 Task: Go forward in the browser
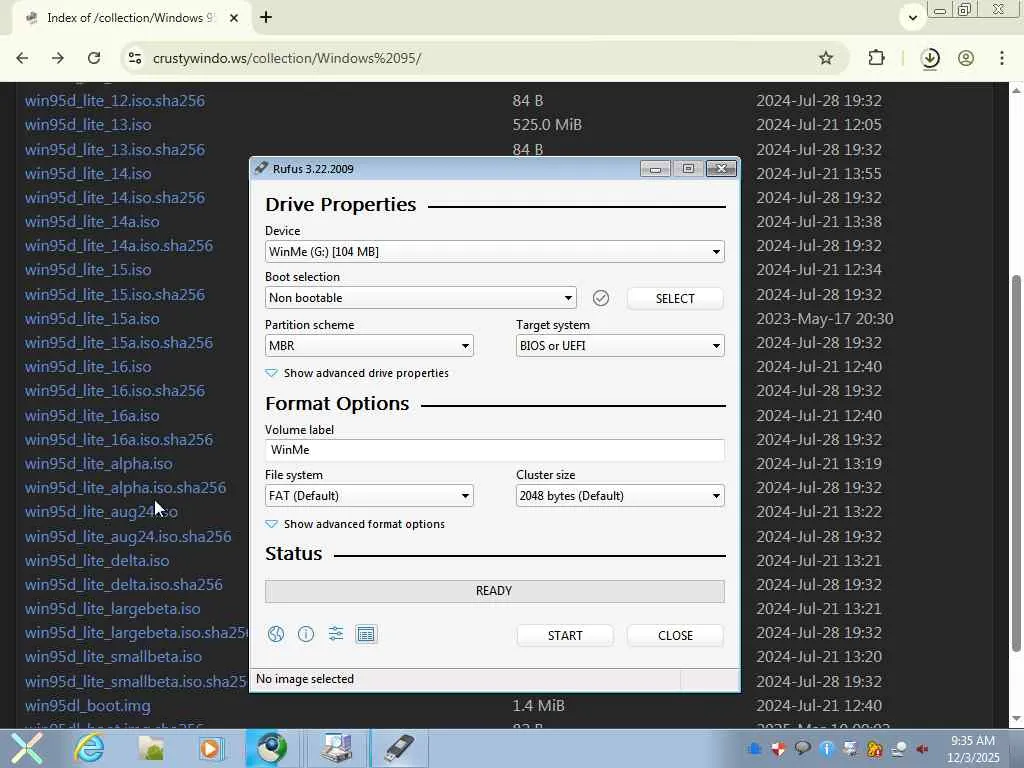point(57,58)
